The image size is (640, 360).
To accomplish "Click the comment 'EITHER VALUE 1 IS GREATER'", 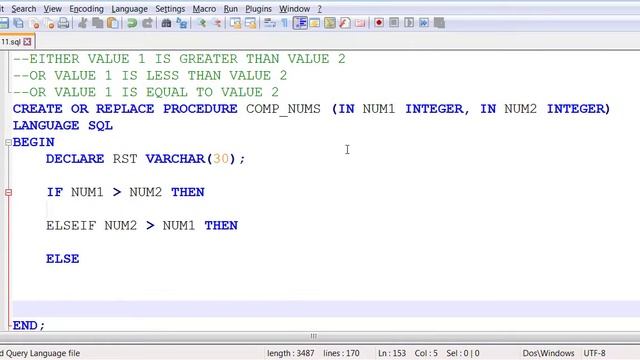I will pyautogui.click(x=133, y=59).
